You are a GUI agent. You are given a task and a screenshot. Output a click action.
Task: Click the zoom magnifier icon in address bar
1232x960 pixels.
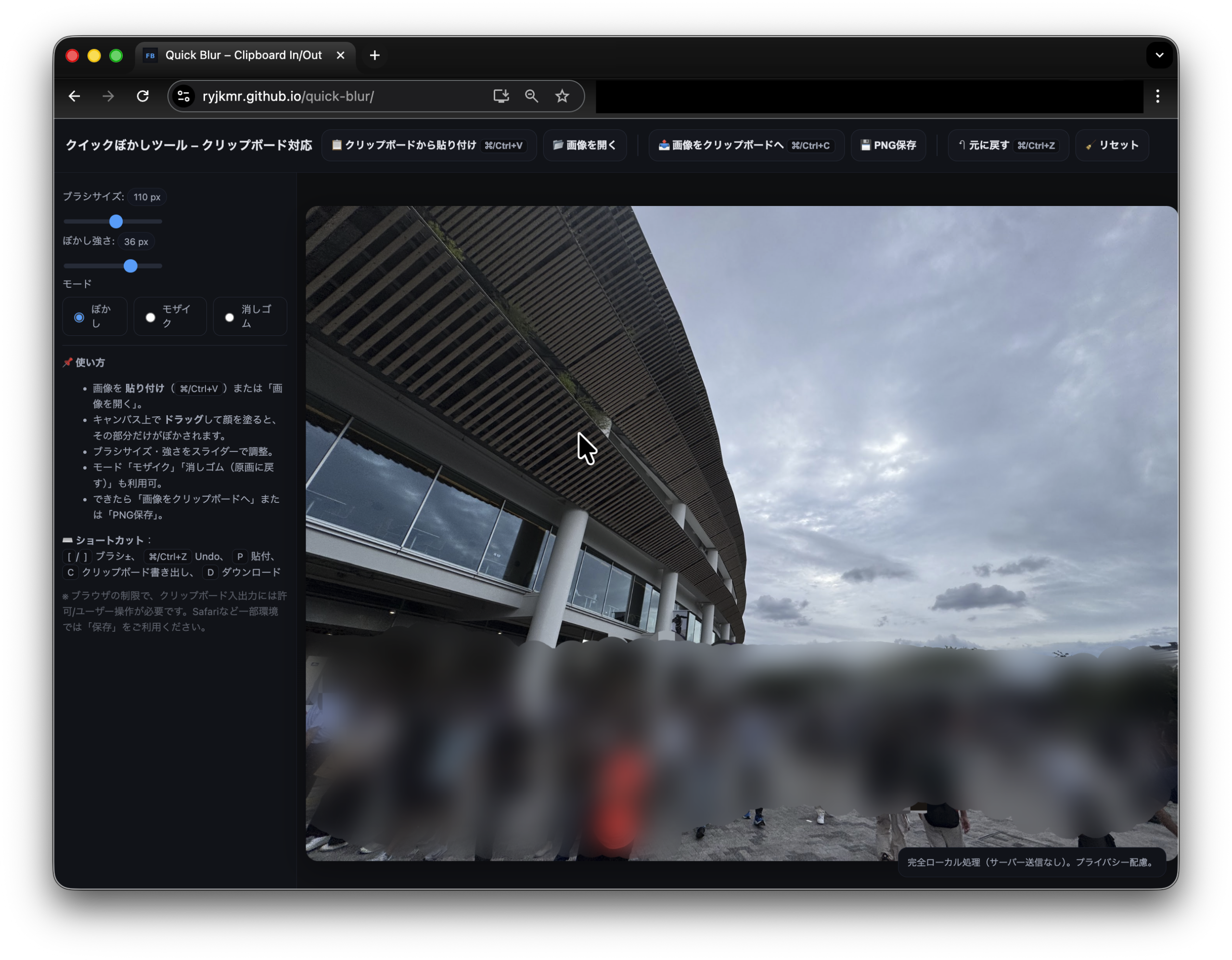coord(531,96)
